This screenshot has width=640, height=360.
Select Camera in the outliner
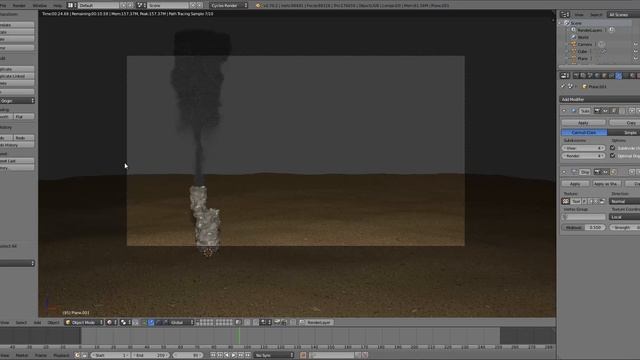pyautogui.click(x=584, y=44)
